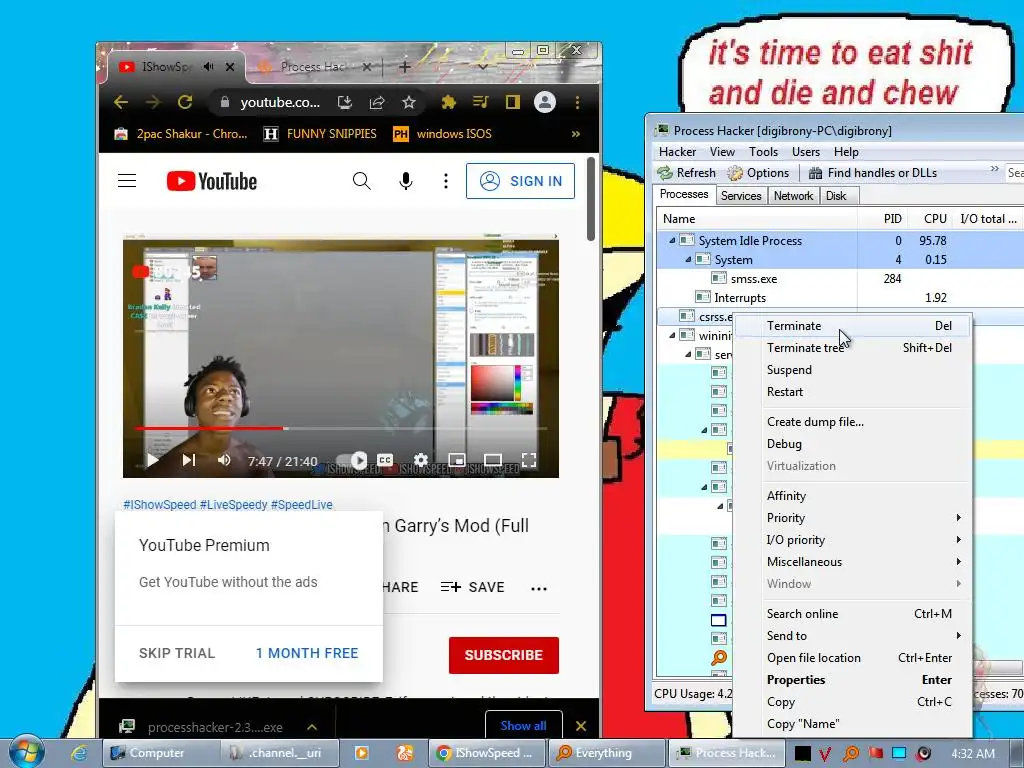The image size is (1024, 768).
Task: Click YouTube voice search microphone
Action: pos(406,181)
